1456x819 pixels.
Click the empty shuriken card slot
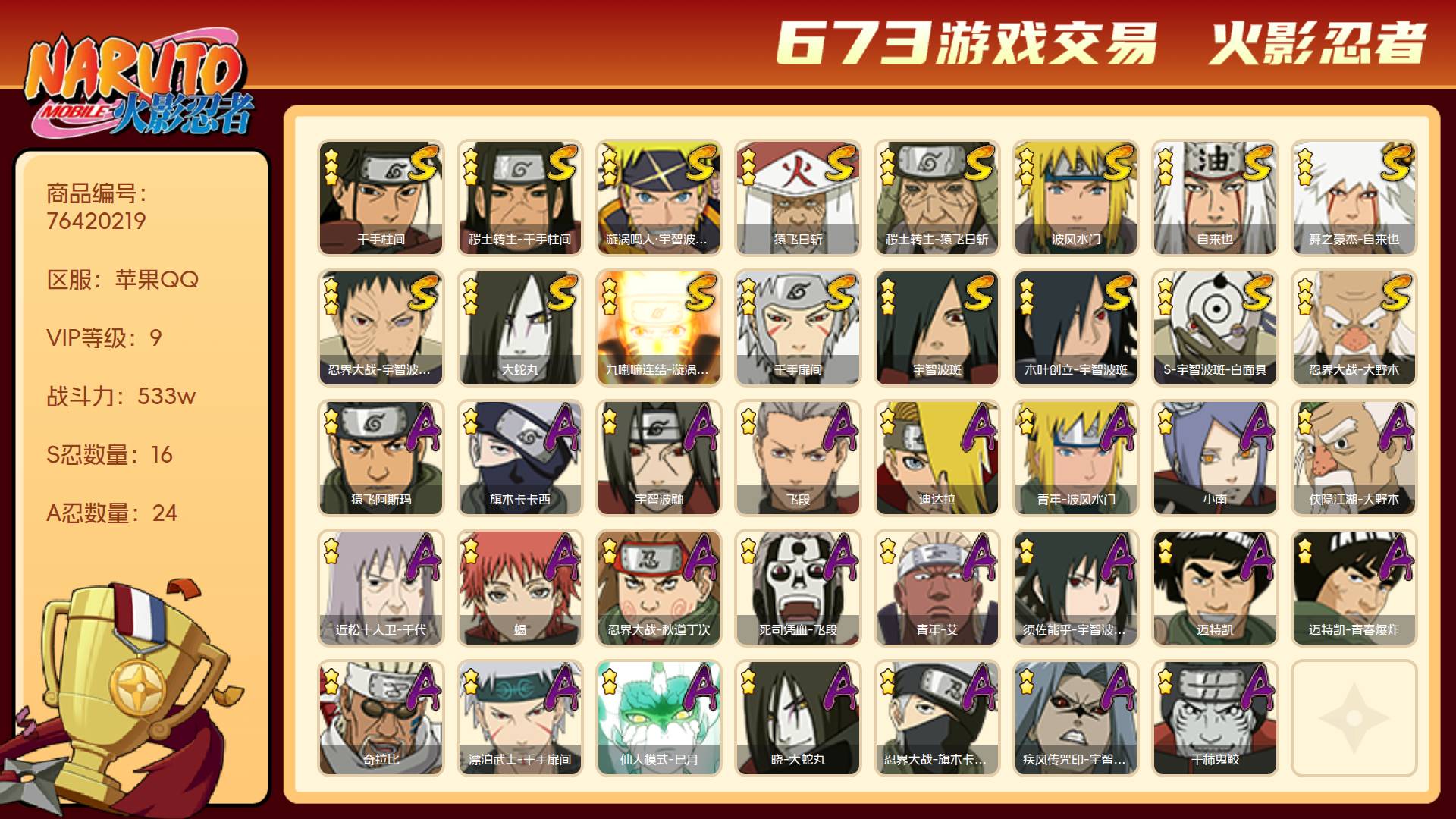1354,718
